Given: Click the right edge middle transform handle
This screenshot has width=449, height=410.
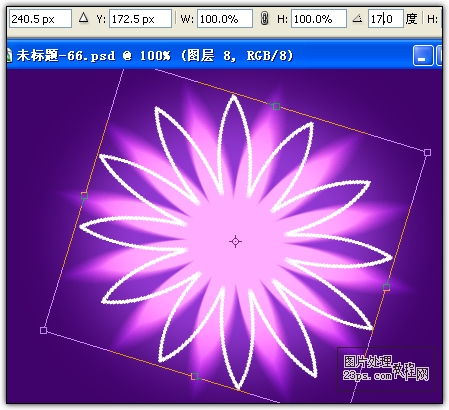Looking at the screenshot, I should click(x=386, y=287).
